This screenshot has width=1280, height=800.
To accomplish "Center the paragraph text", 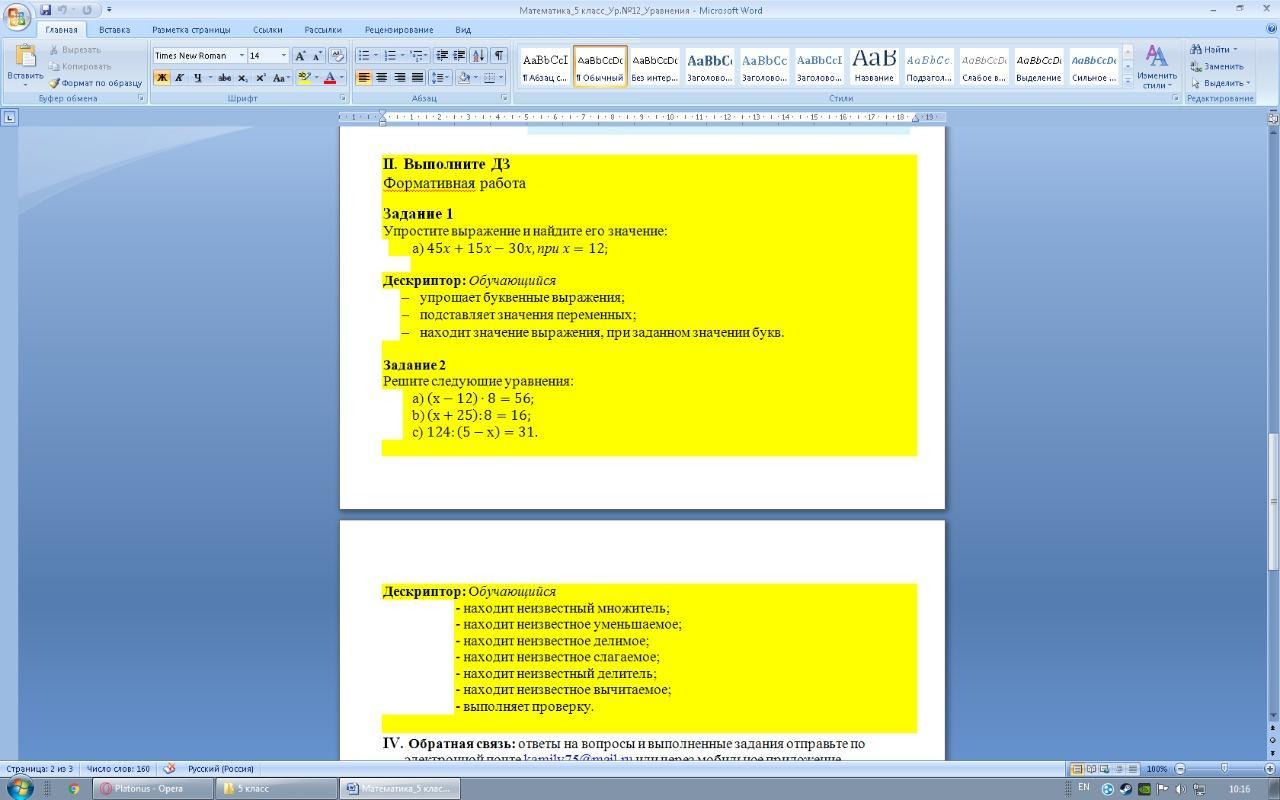I will coord(382,78).
